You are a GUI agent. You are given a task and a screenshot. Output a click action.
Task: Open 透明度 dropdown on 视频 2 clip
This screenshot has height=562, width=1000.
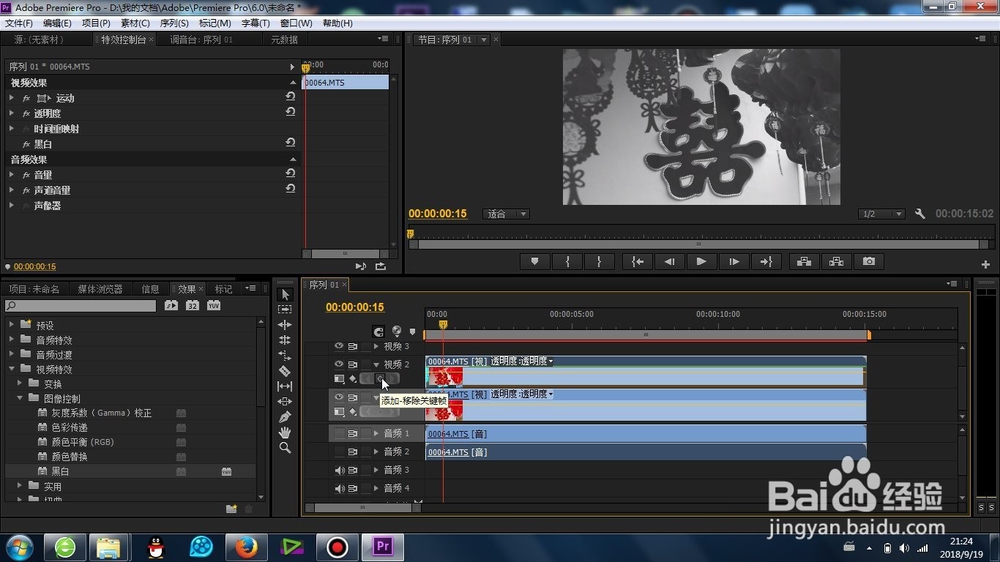pyautogui.click(x=551, y=361)
